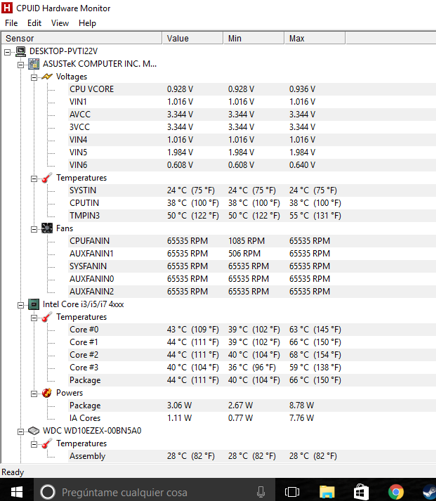This screenshot has width=436, height=501.
Task: Click the Intel Core processor chip icon
Action: (x=34, y=304)
